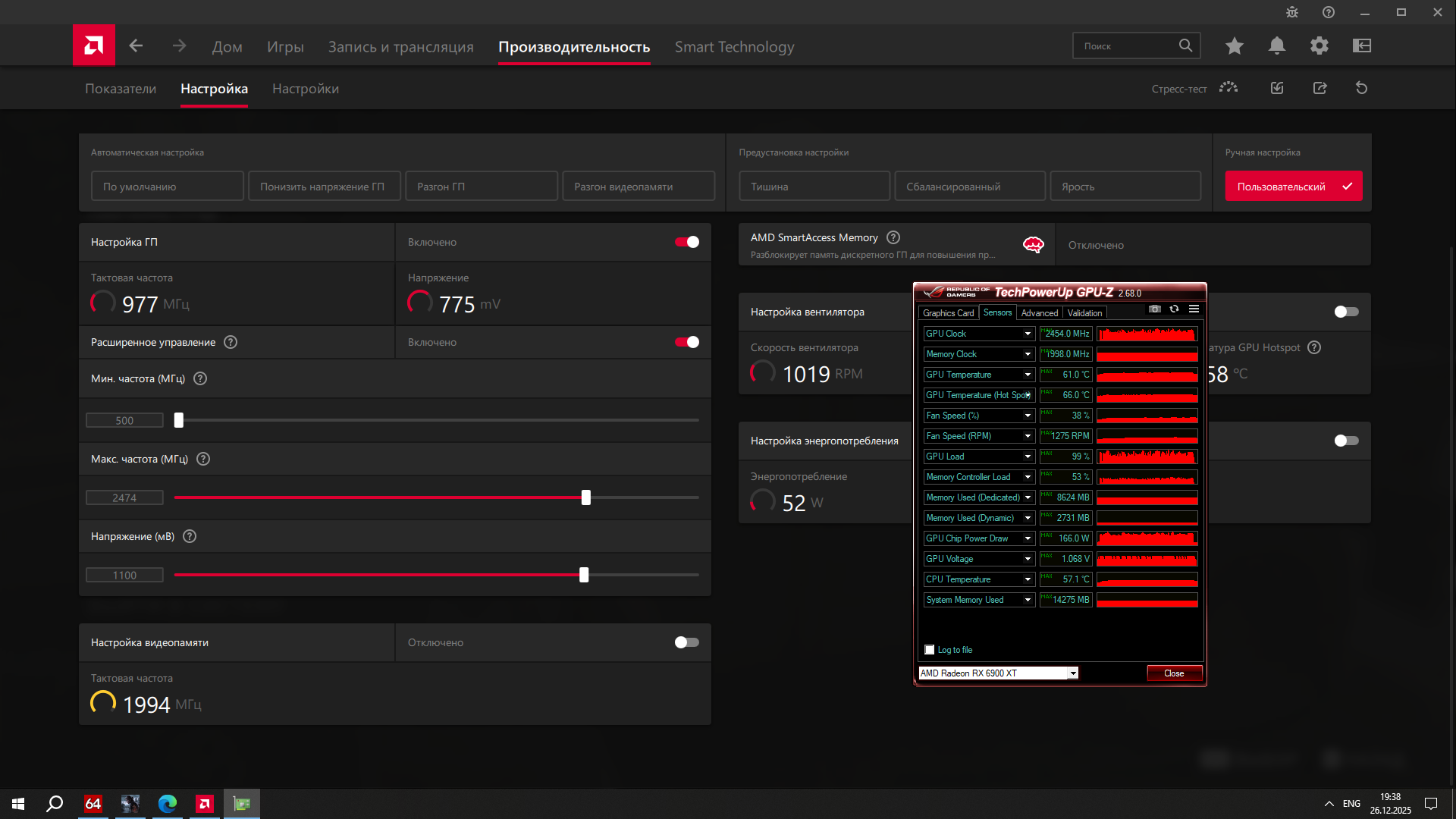1456x819 pixels.
Task: Open the Игры menu tab
Action: (x=285, y=47)
